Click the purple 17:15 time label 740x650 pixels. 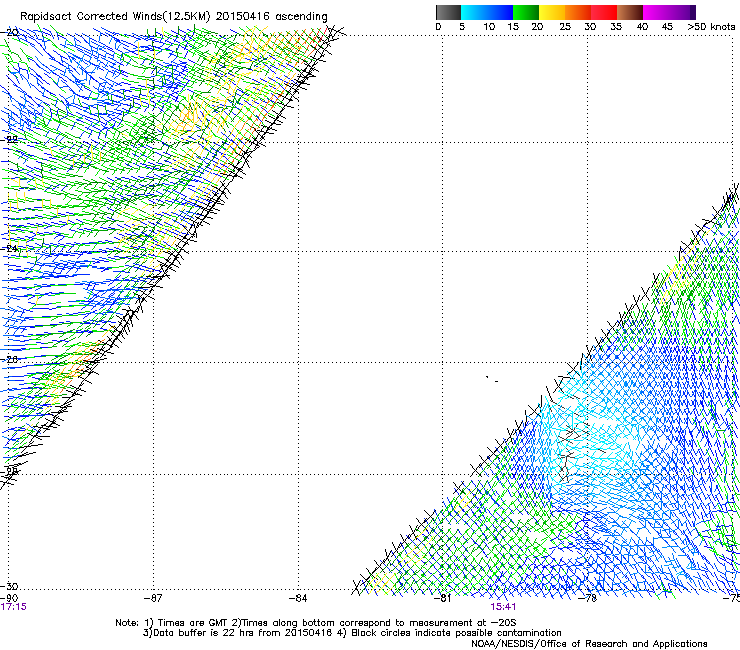pos(13,607)
